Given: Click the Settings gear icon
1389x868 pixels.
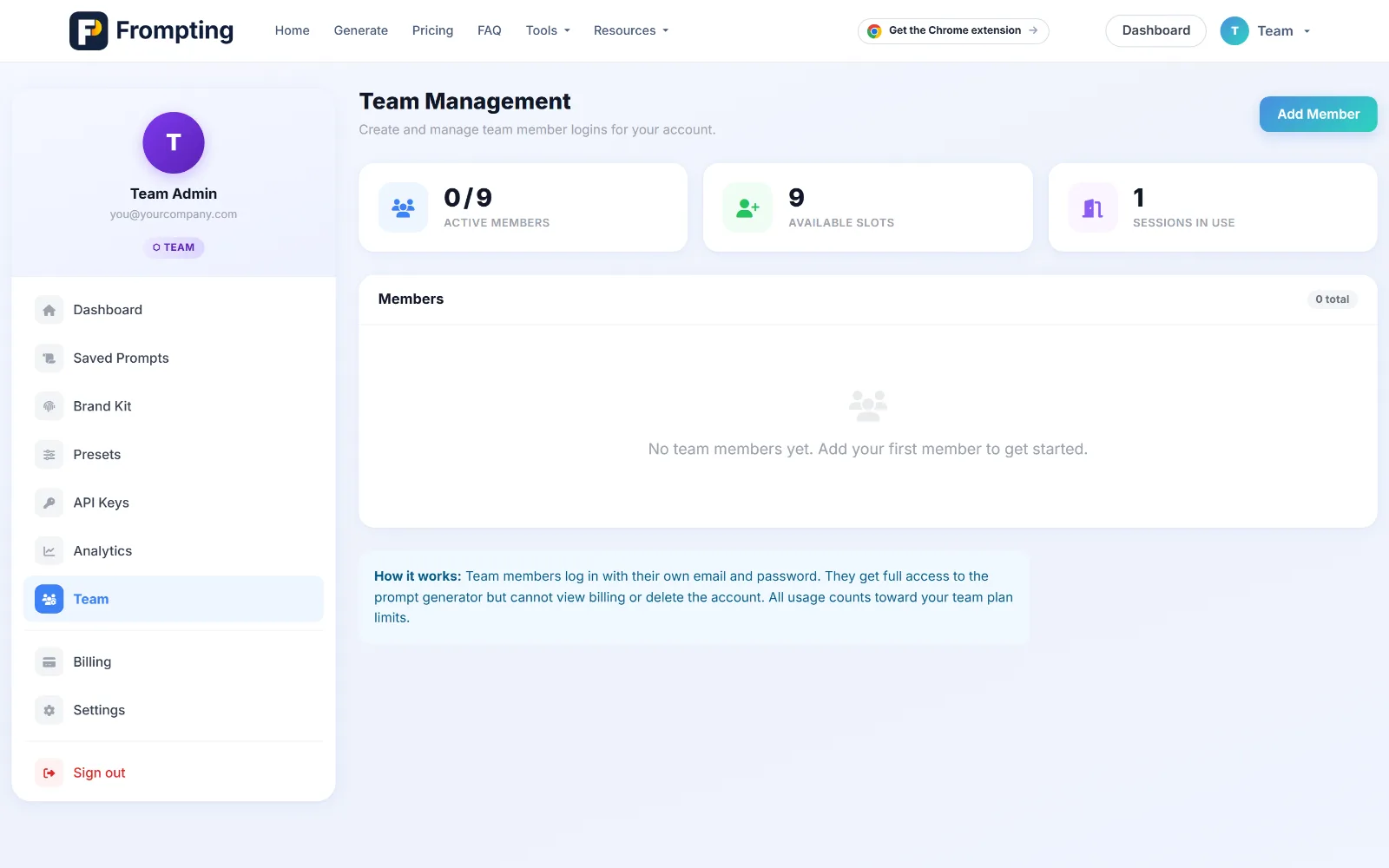Looking at the screenshot, I should click(x=49, y=710).
